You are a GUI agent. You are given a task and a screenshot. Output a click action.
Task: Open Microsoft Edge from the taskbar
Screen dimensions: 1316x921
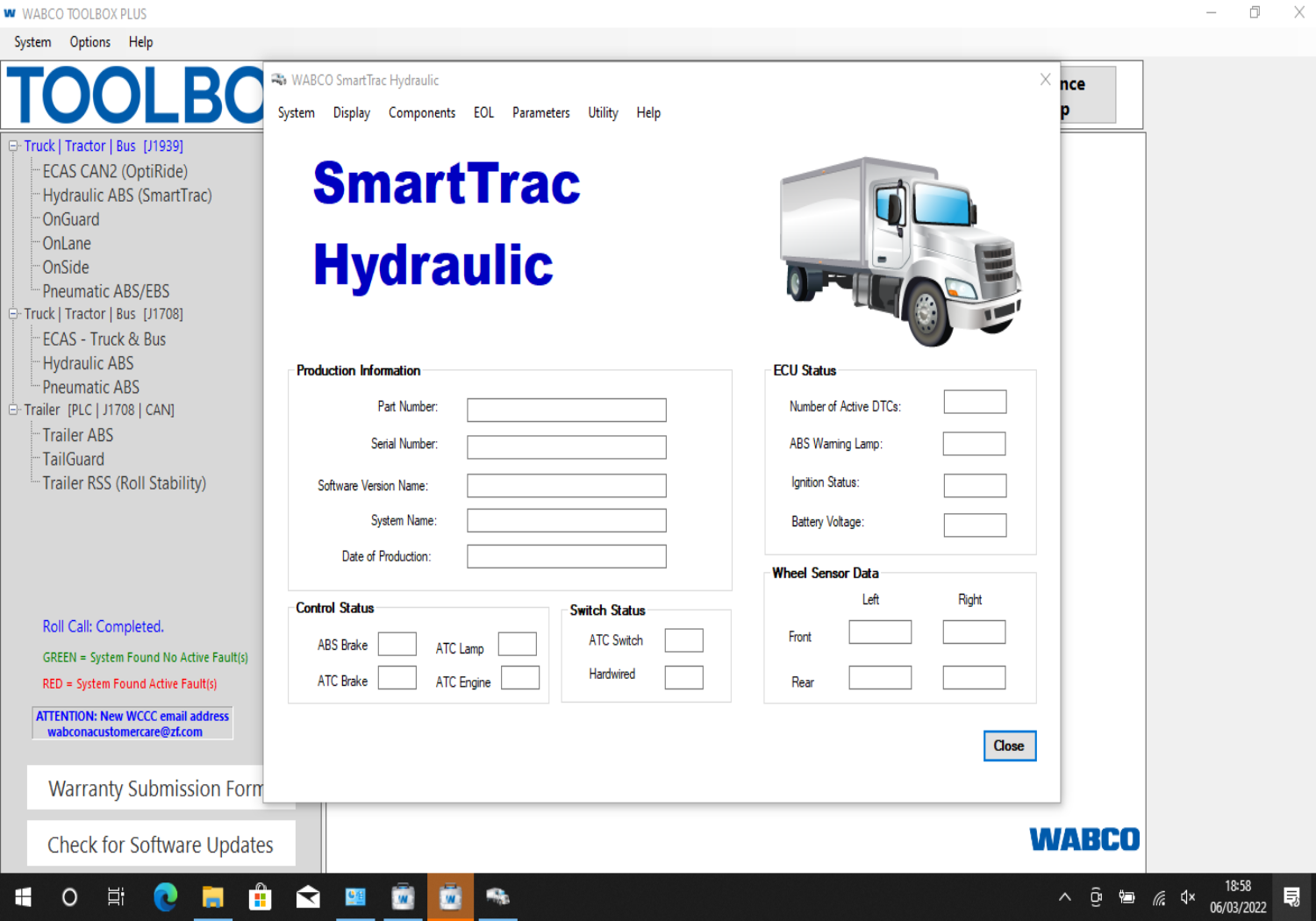click(165, 896)
